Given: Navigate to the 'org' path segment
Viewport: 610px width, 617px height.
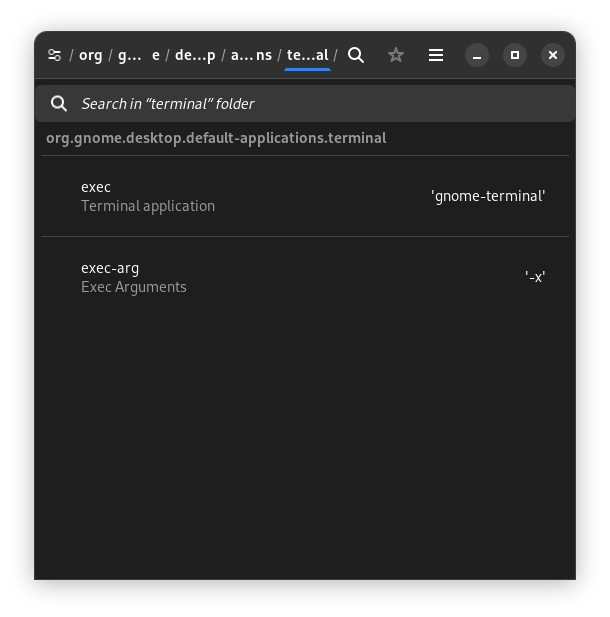Looking at the screenshot, I should click(x=91, y=55).
